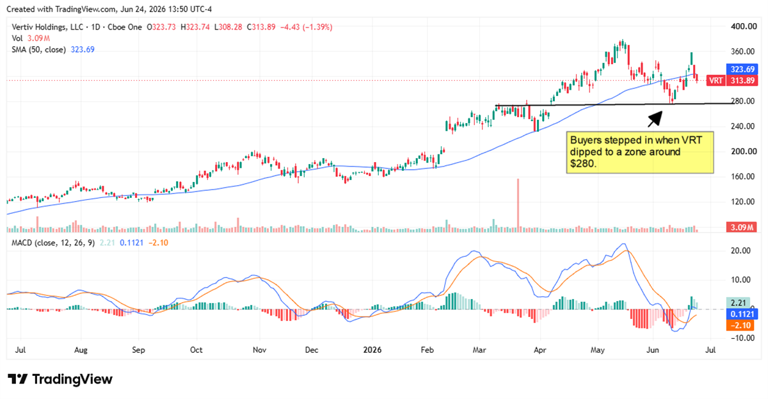Viewport: 768px width, 399px height.
Task: Click the O323.73 open value in header
Action: pos(162,27)
